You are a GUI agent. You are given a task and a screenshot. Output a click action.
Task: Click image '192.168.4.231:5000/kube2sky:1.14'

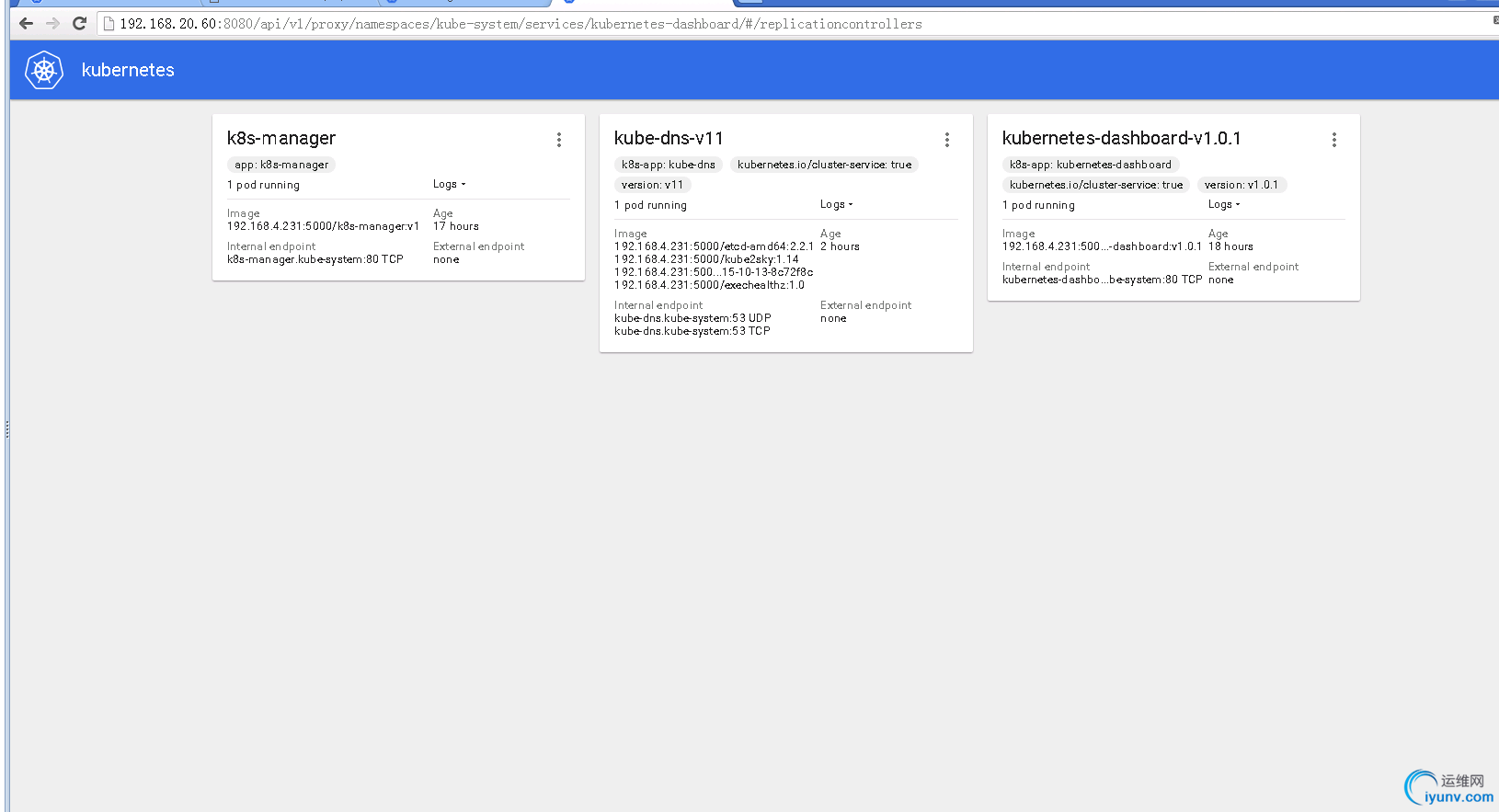pyautogui.click(x=707, y=259)
